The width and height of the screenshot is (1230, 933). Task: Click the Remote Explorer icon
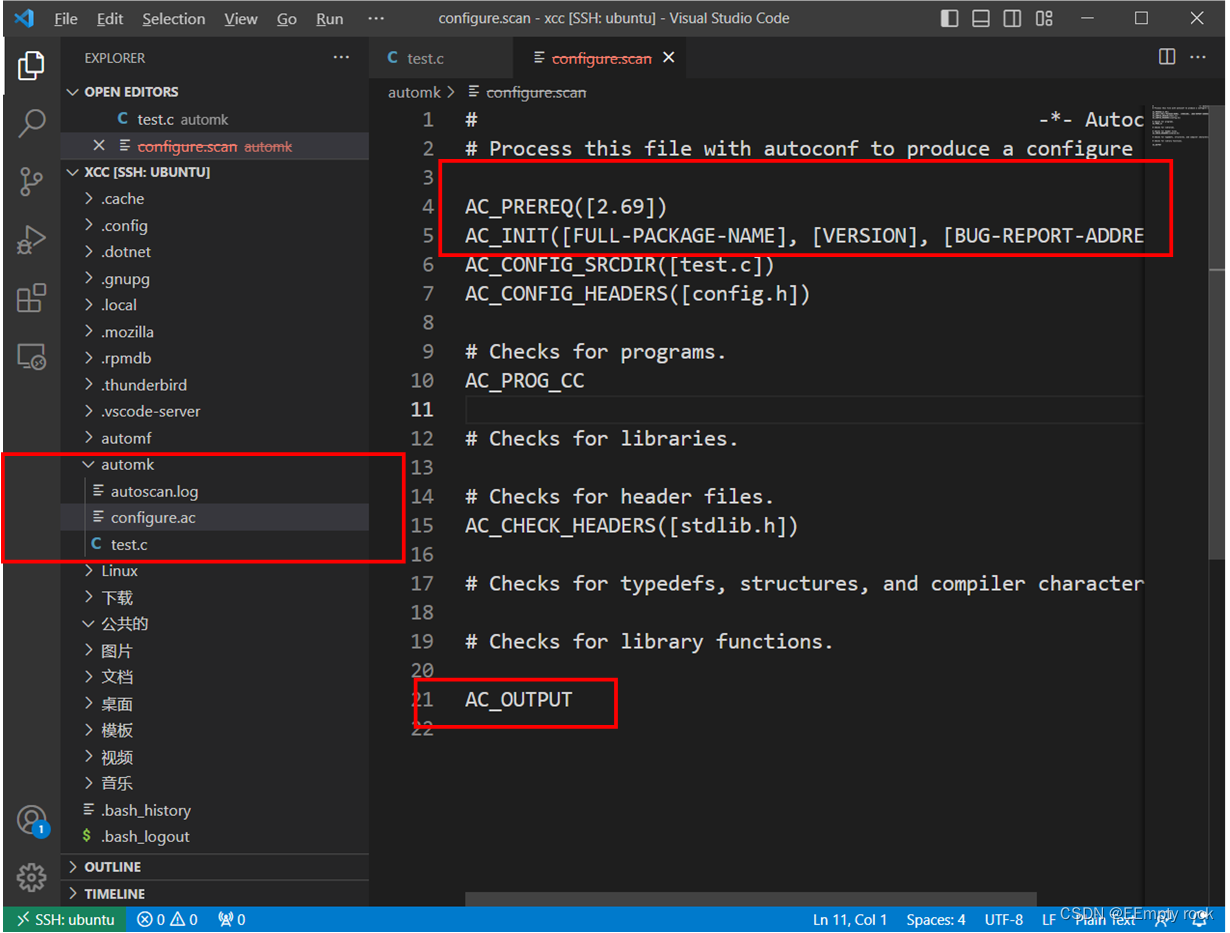pos(31,357)
